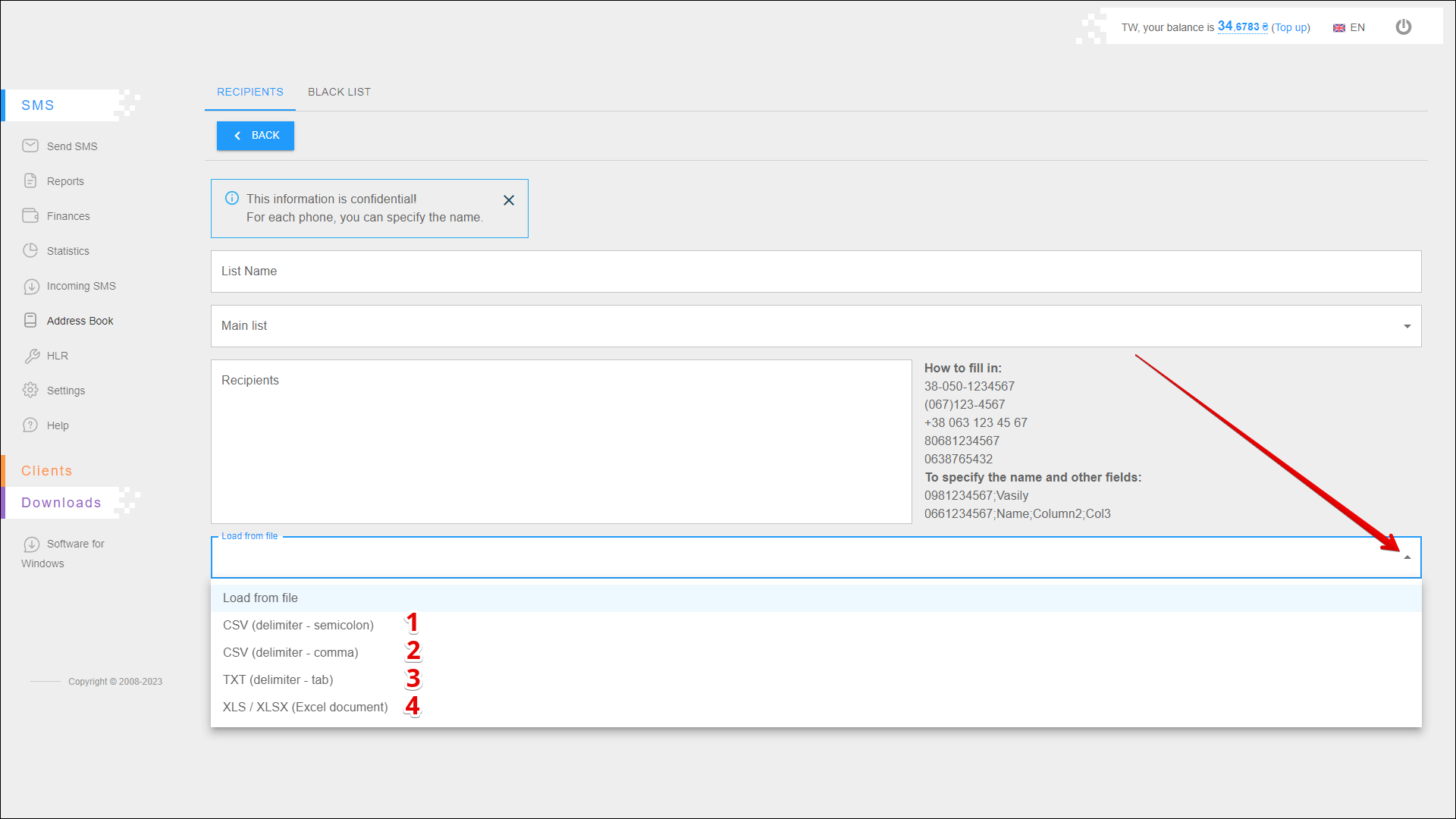1456x819 pixels.
Task: Select CSV (delimiter - semicolon) option
Action: coord(298,625)
